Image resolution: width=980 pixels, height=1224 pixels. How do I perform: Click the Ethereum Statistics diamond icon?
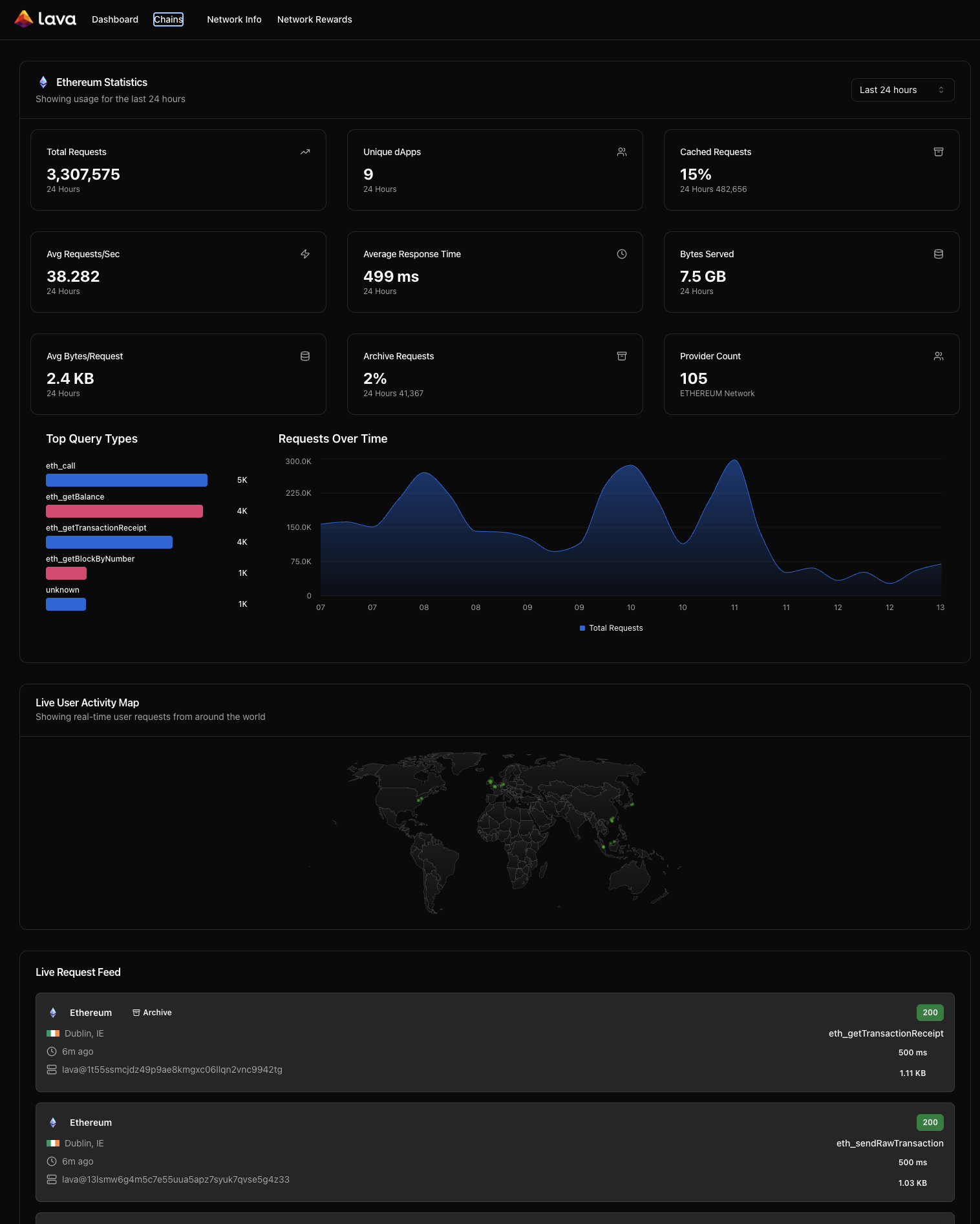point(43,82)
